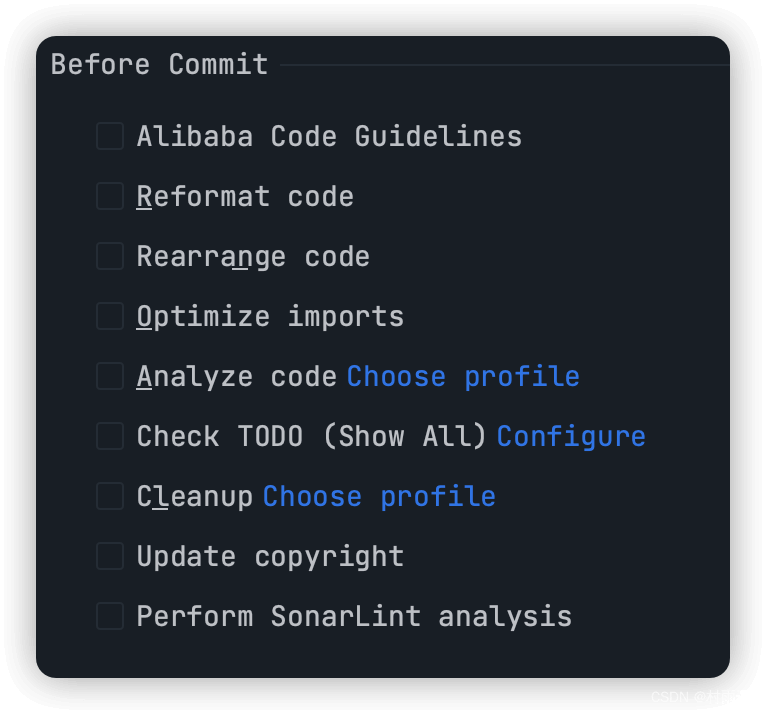This screenshot has width=766, height=714.
Task: Click the 'Alibaba Code Guidelines' label text
Action: pyautogui.click(x=329, y=137)
